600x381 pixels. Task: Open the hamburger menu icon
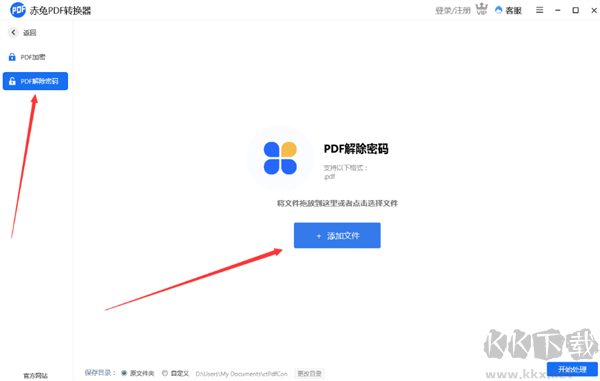click(x=540, y=10)
